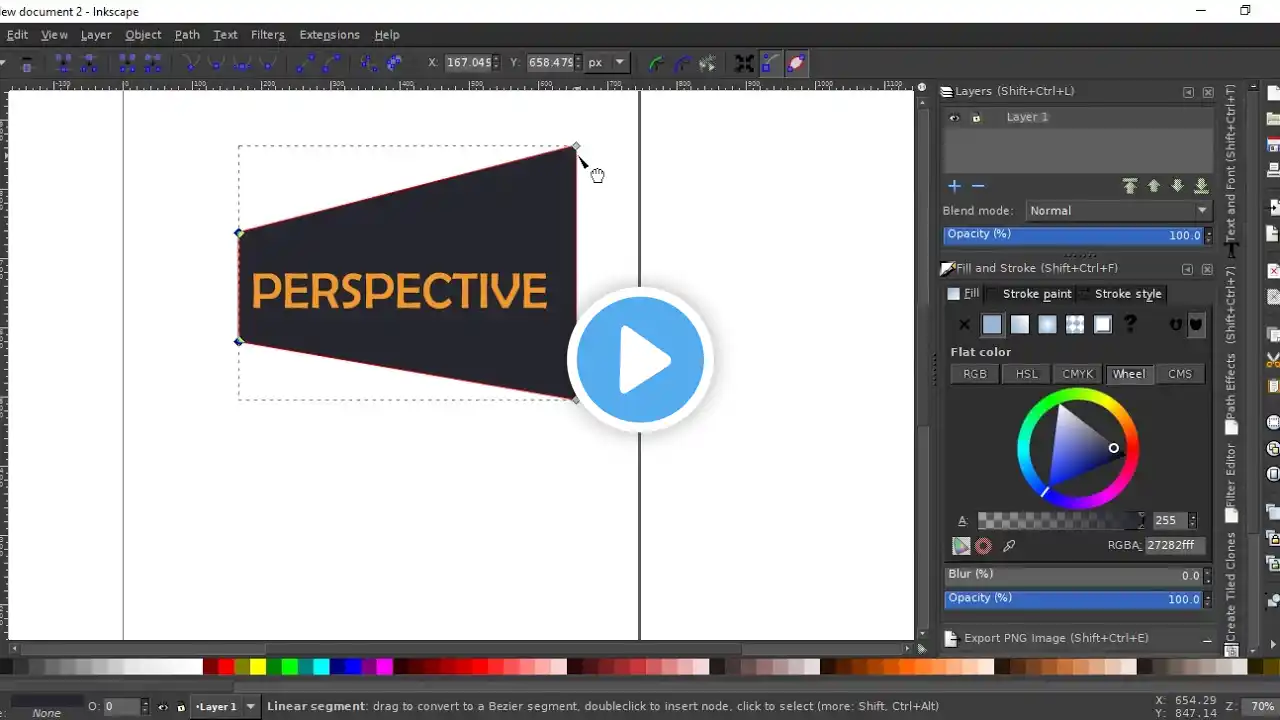Open the layer selector dropdown in status bar
This screenshot has width=1280, height=720.
[224, 706]
